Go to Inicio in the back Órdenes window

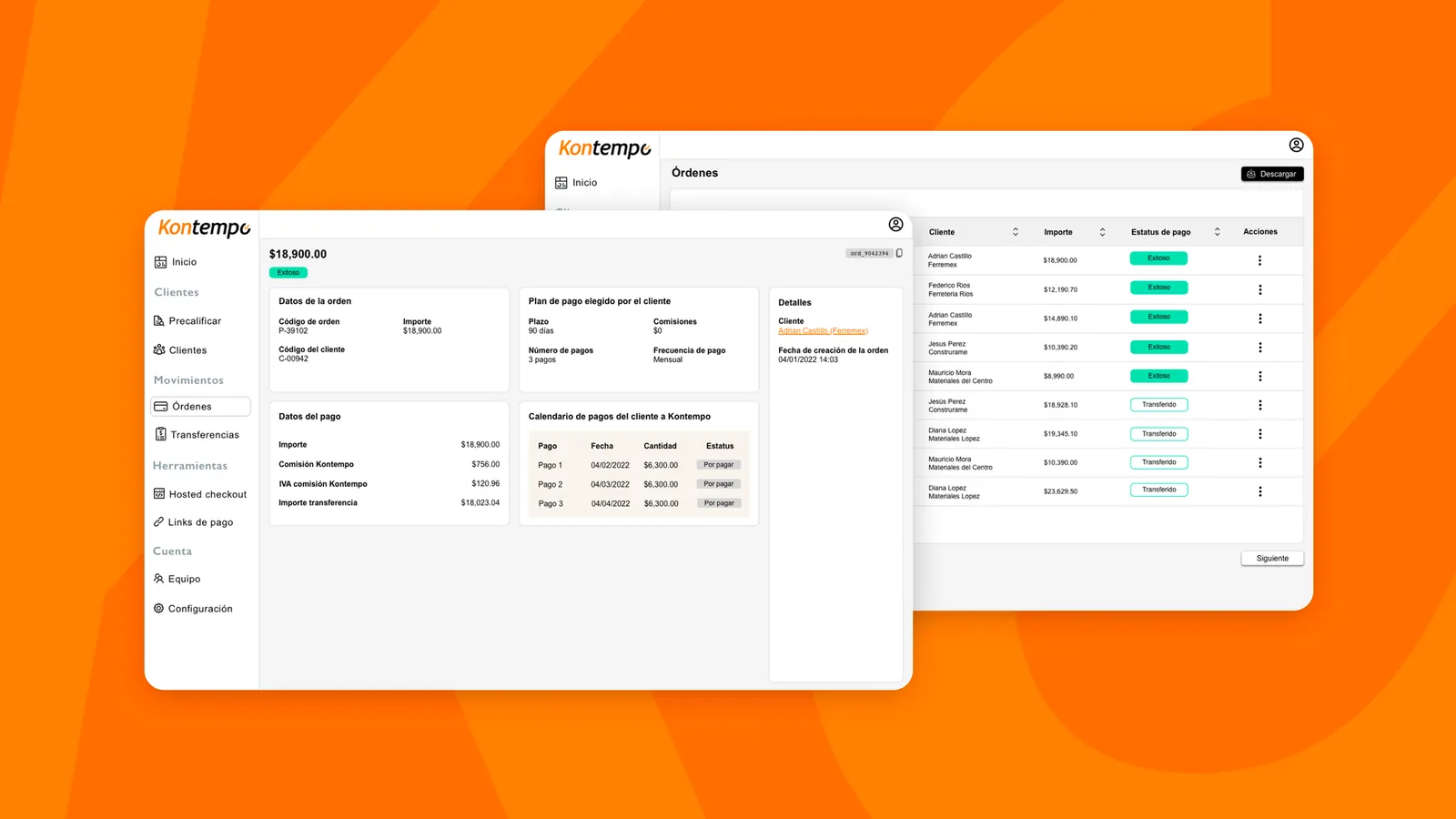576,183
